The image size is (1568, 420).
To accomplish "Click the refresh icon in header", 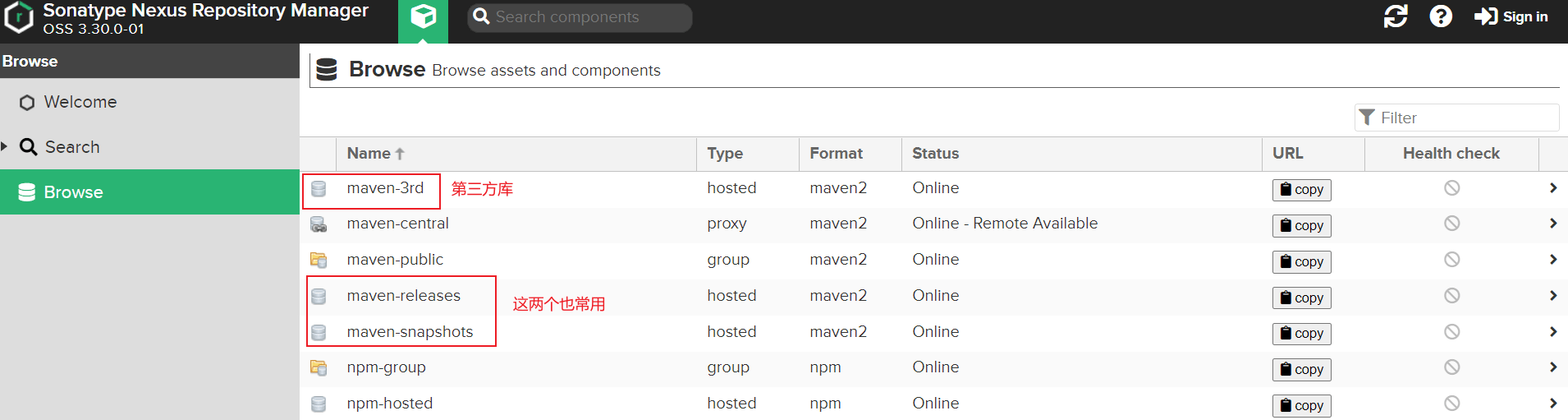I will click(1396, 16).
